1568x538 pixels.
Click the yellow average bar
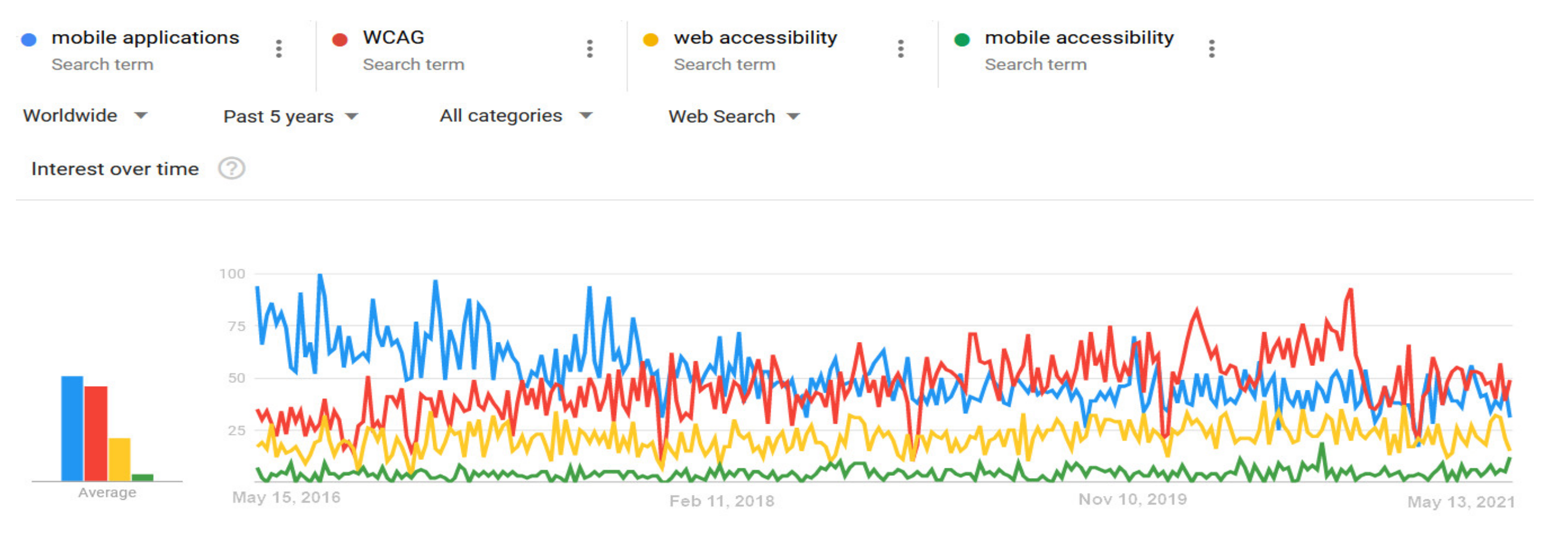(119, 459)
